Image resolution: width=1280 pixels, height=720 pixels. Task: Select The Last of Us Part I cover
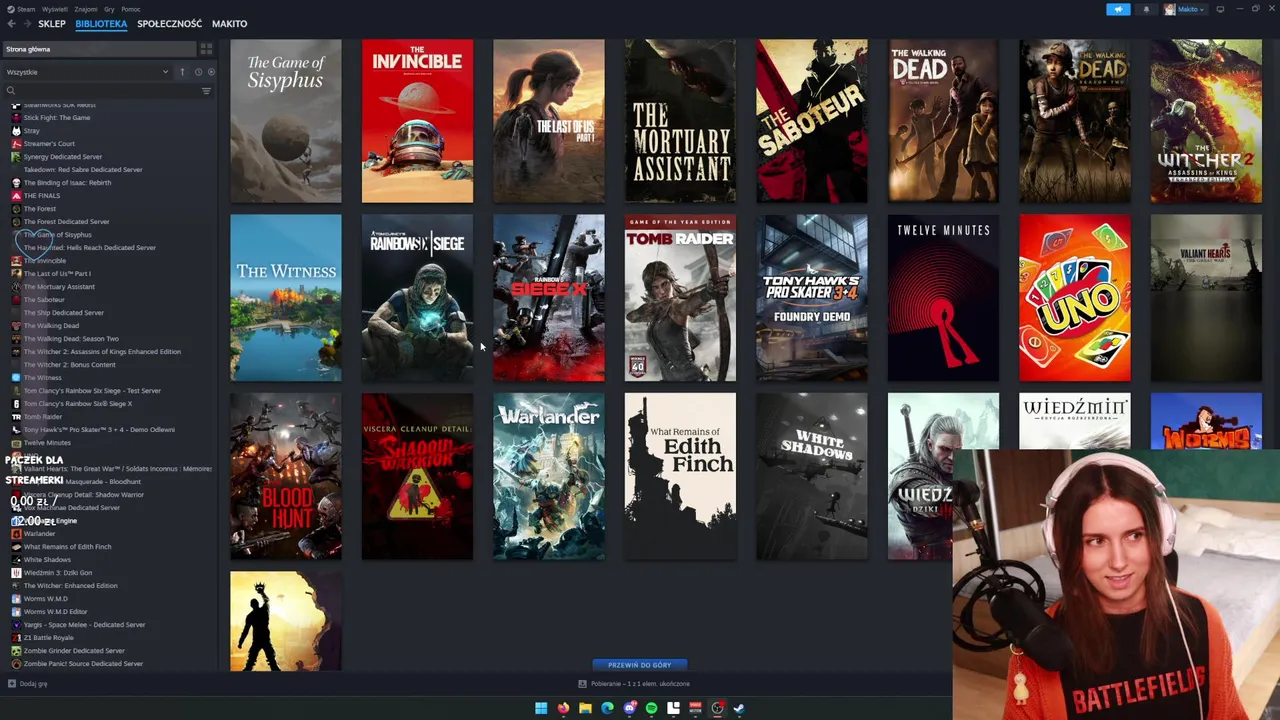pyautogui.click(x=549, y=121)
